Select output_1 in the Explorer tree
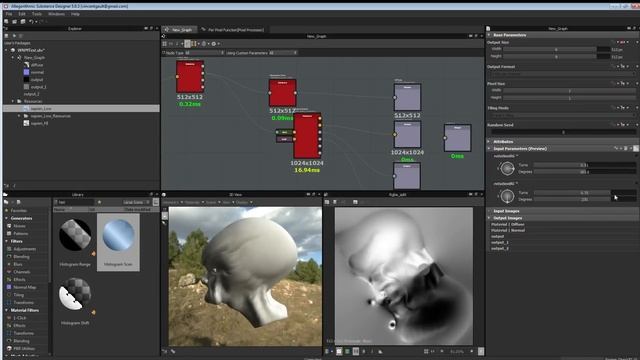This screenshot has height=360, width=640. 38,87
